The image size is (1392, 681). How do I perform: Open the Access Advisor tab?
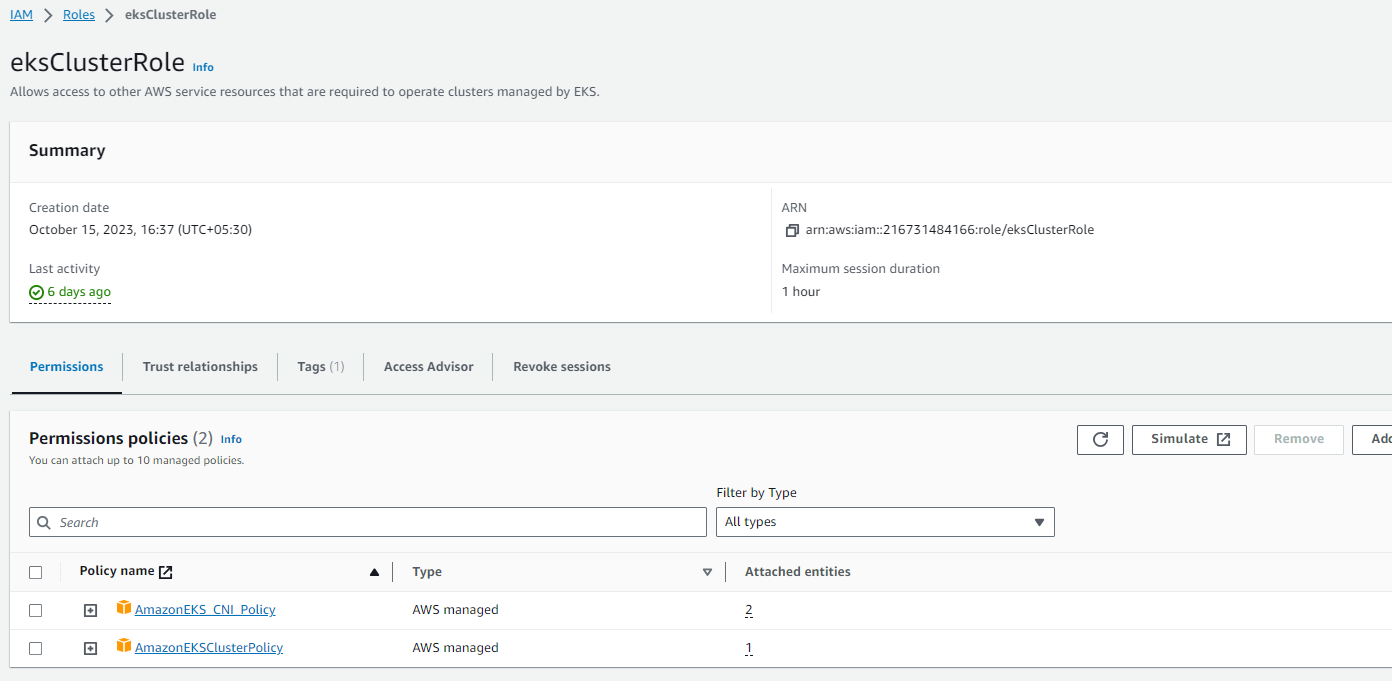(428, 367)
